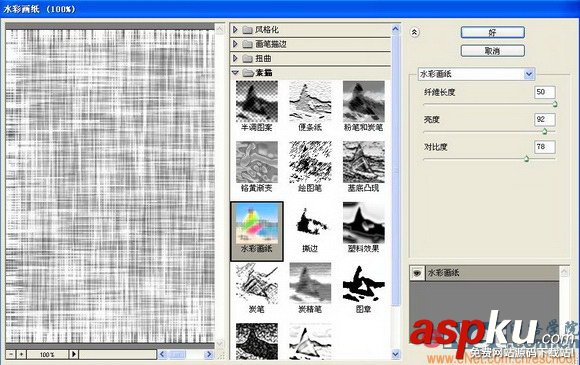
Task: Choose the 粉笔和炭笔 filter thumbnail
Action: pos(364,102)
